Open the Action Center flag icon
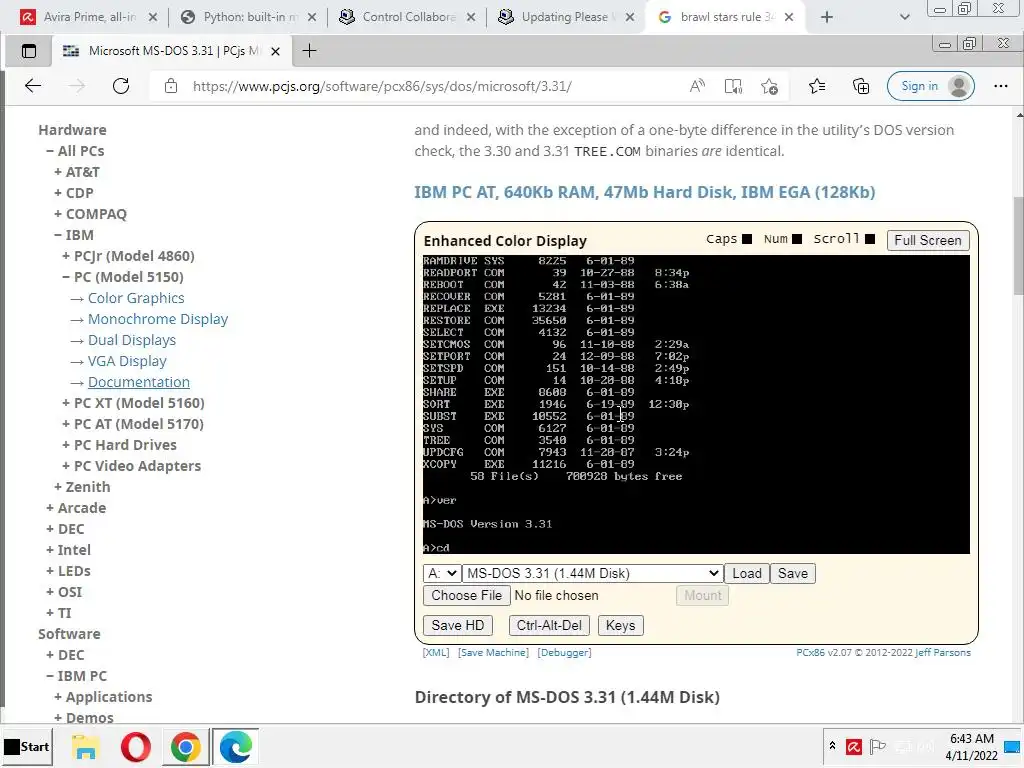 878,746
